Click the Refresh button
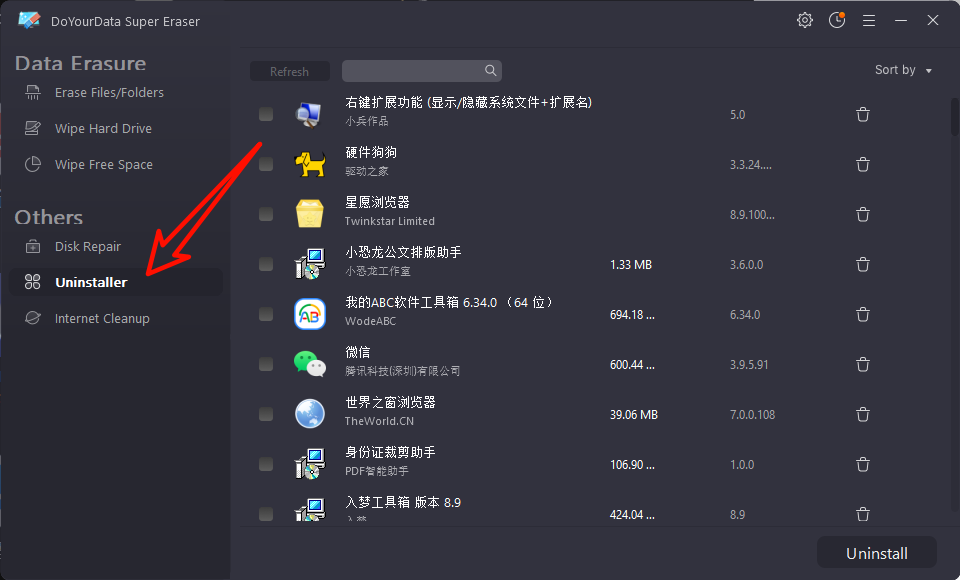960x580 pixels. (290, 71)
